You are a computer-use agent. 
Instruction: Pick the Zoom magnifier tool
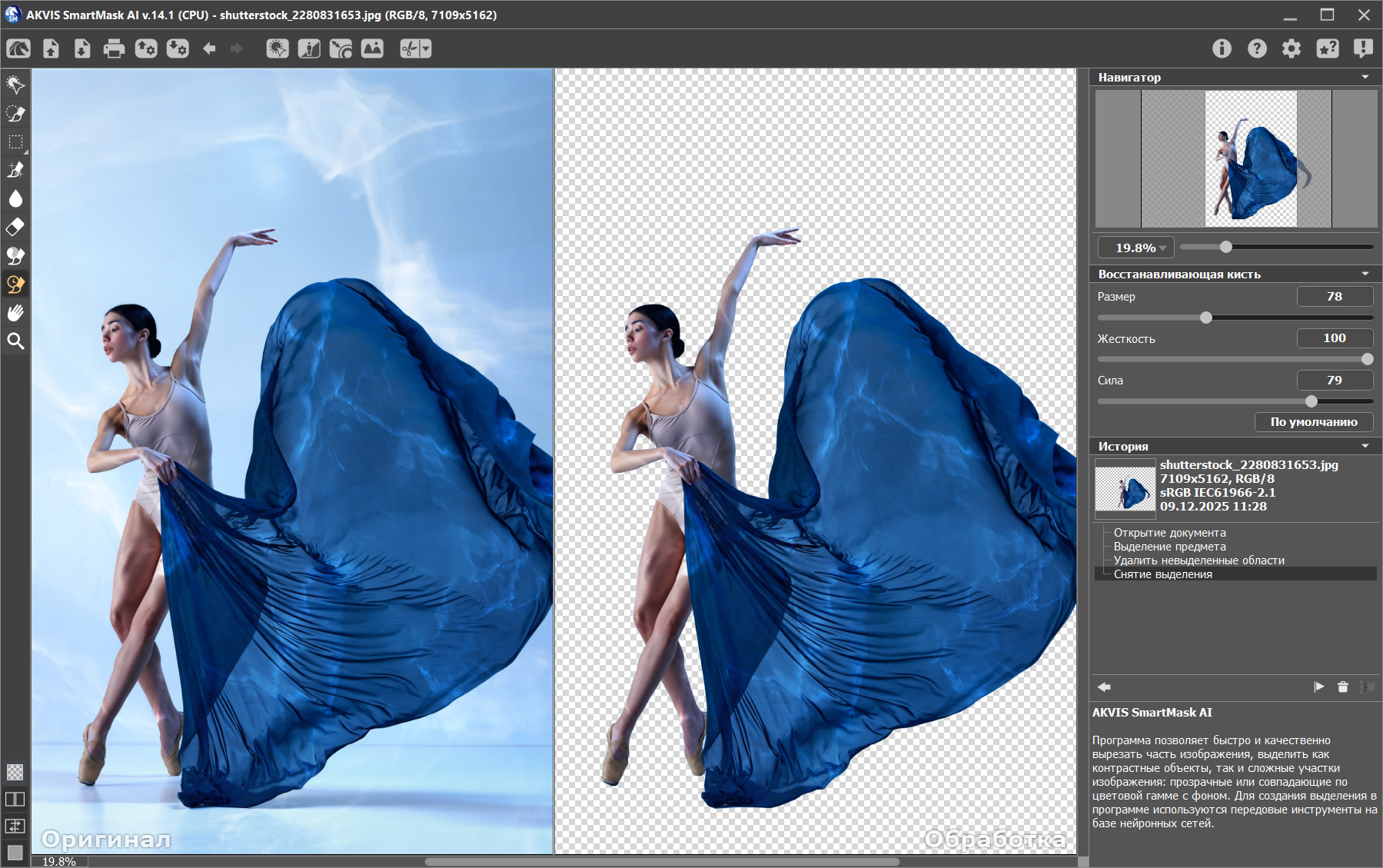click(15, 341)
